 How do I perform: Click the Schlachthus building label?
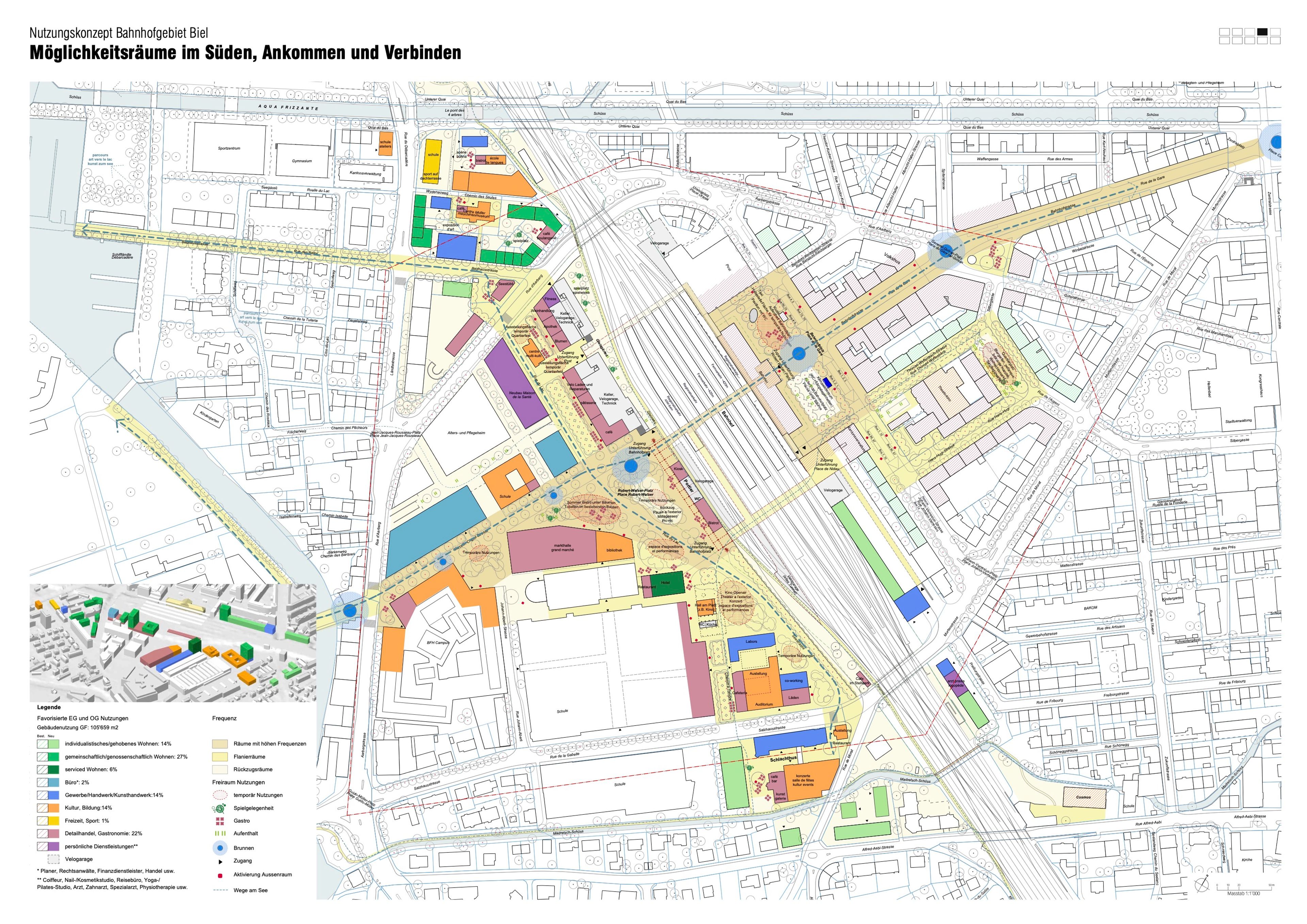coord(783,759)
